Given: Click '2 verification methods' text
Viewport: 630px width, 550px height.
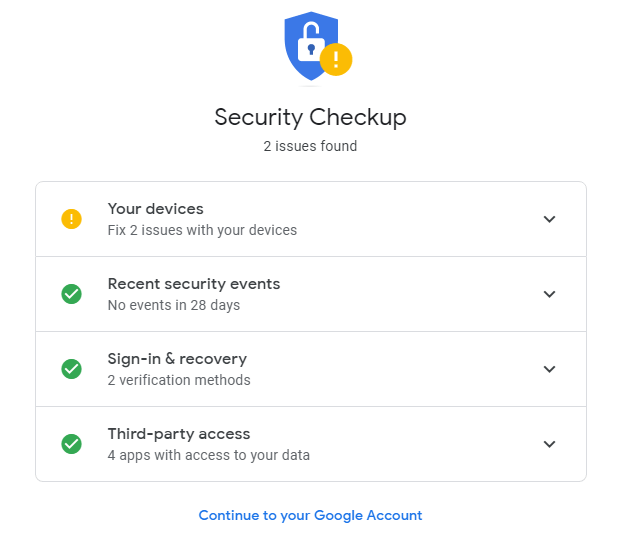Looking at the screenshot, I should (179, 380).
